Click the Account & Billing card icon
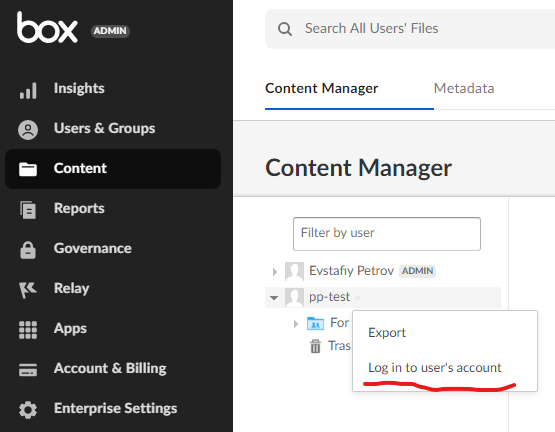Image resolution: width=555 pixels, height=432 pixels. pyautogui.click(x=28, y=370)
